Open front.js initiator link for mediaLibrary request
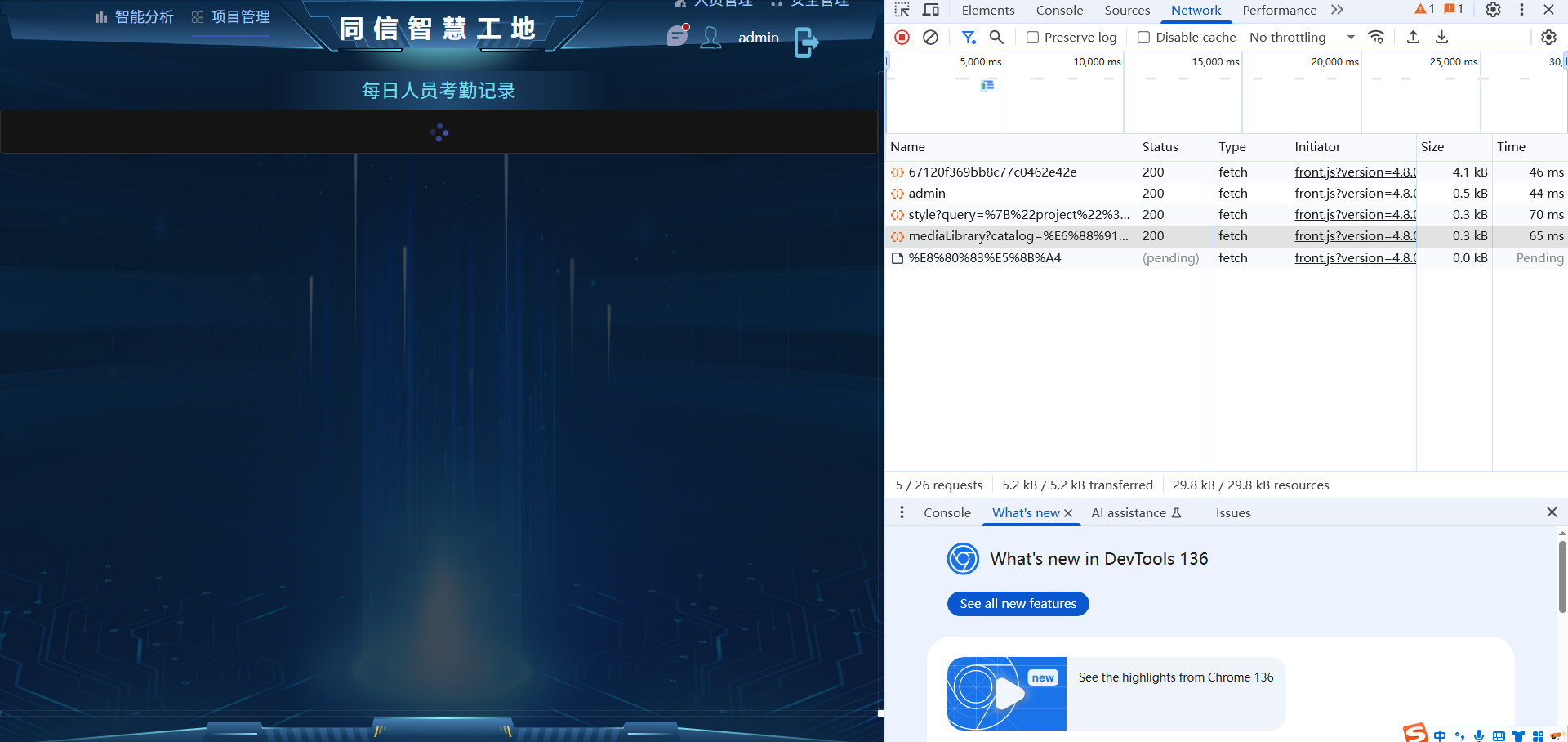The image size is (1568, 742). pyautogui.click(x=1355, y=236)
